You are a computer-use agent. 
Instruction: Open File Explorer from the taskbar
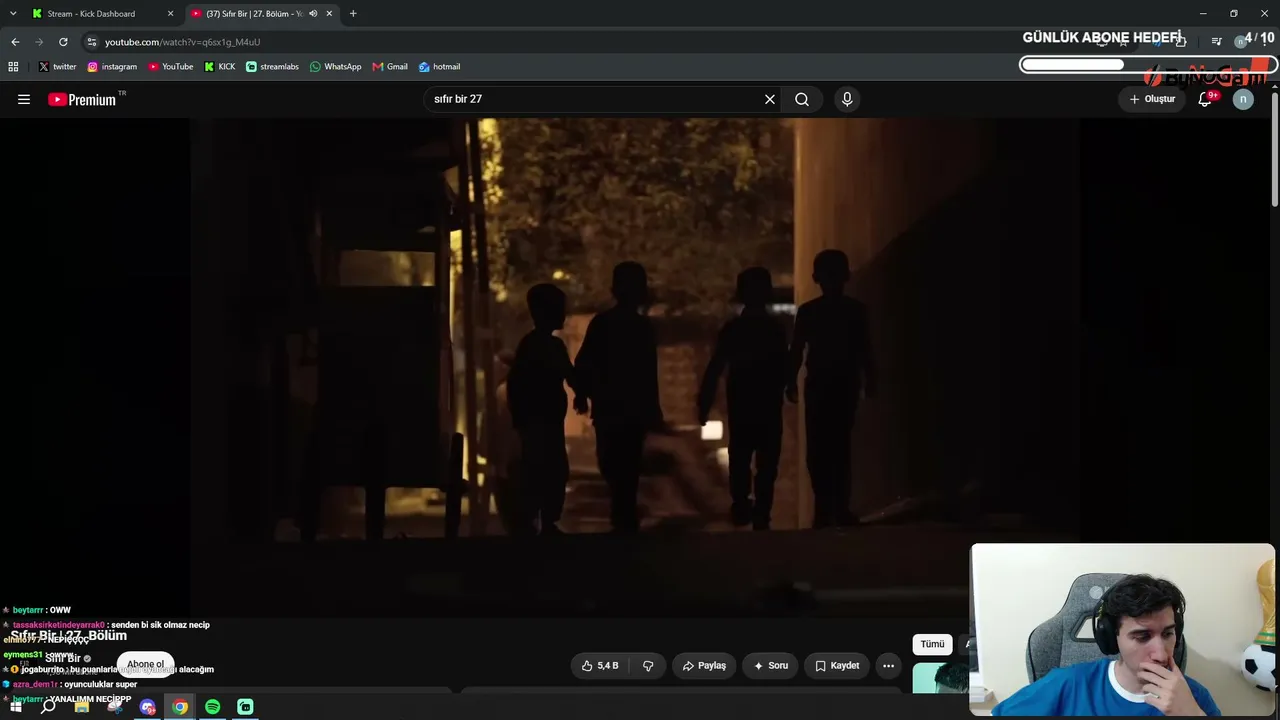82,707
